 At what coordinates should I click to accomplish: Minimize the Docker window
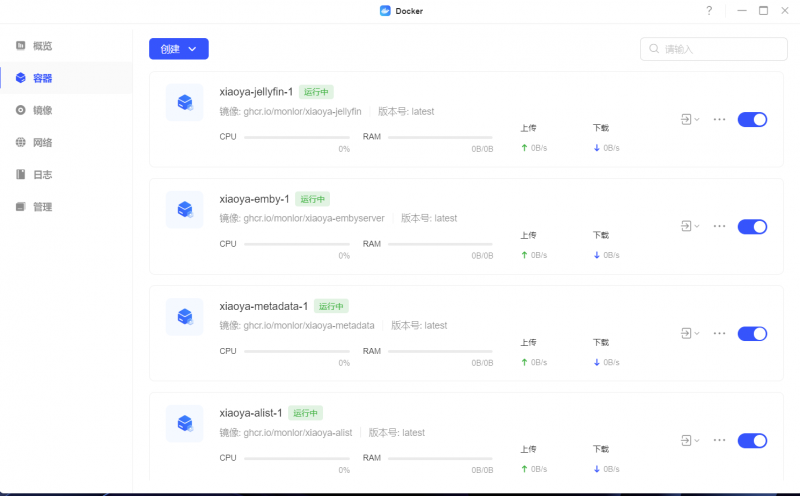(x=742, y=11)
